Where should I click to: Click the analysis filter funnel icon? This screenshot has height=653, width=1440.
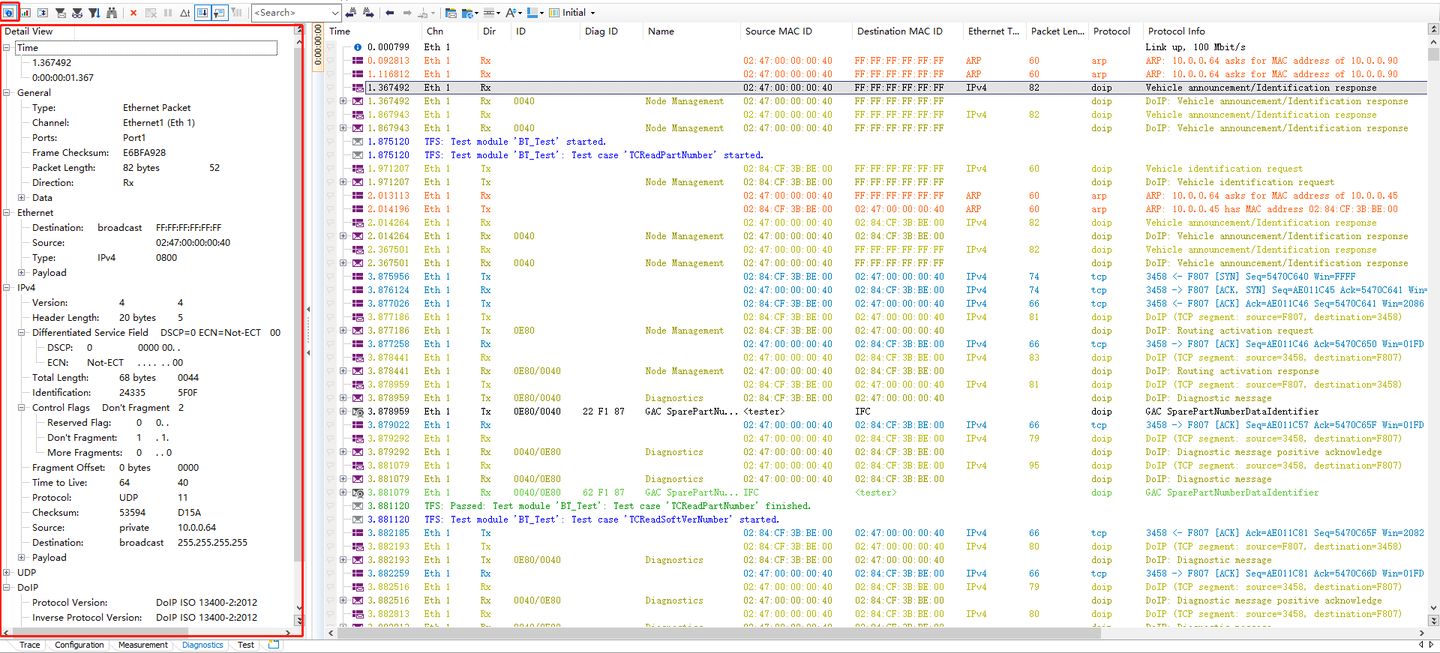tap(61, 13)
